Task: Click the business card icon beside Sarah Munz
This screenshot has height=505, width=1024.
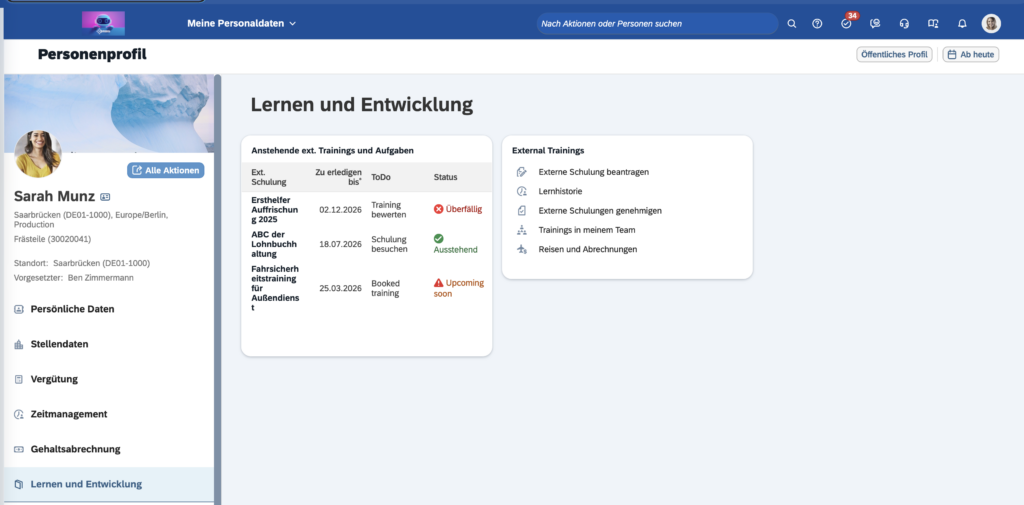Action: [106, 197]
